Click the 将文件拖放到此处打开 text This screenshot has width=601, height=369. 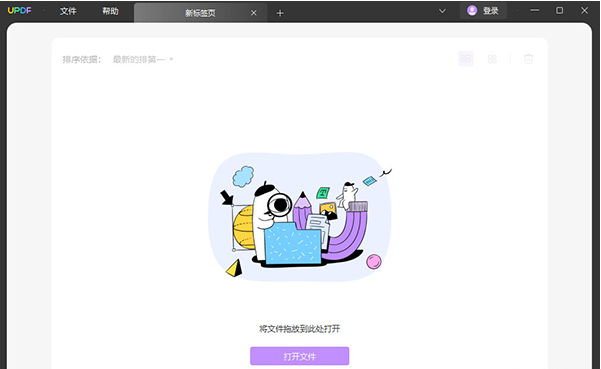(300, 329)
